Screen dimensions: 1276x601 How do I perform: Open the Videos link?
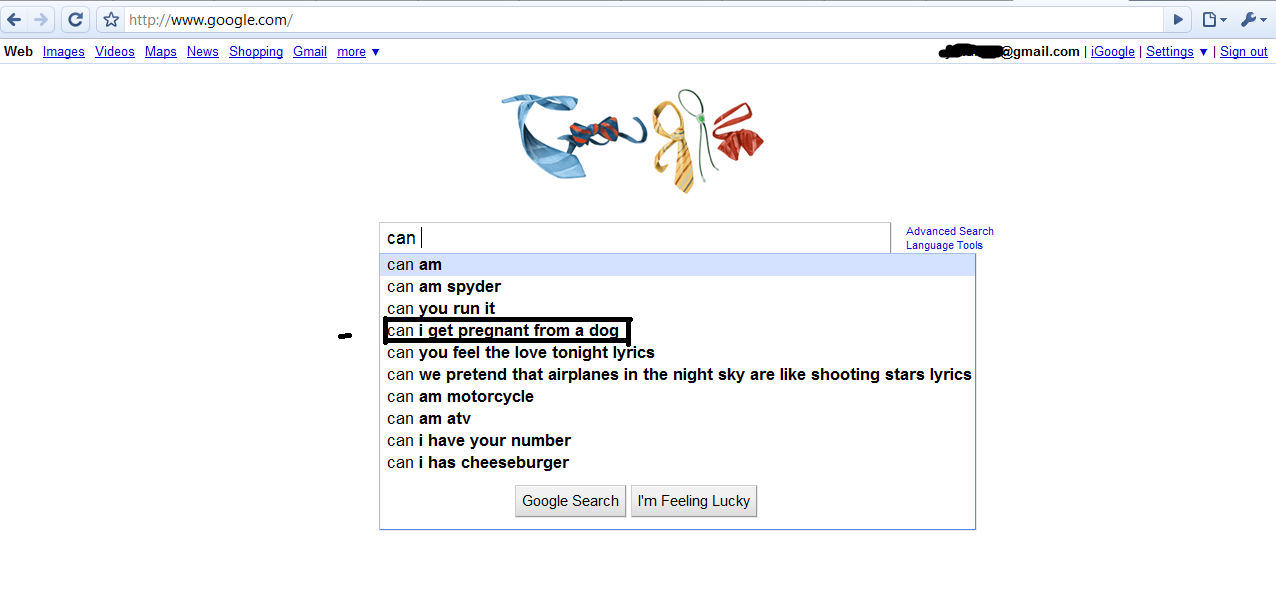tap(115, 52)
